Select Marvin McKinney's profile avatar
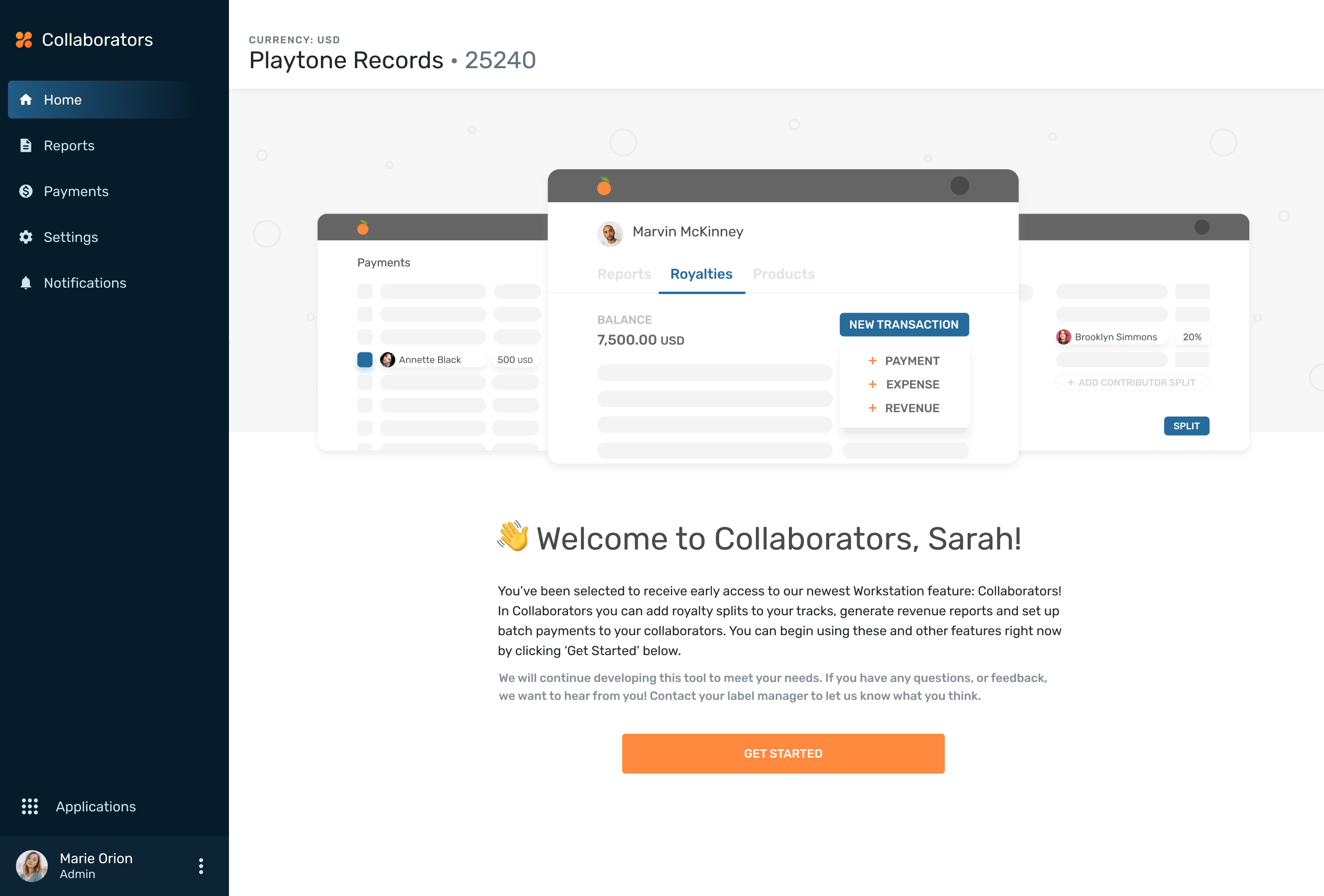The width and height of the screenshot is (1324, 896). click(609, 232)
